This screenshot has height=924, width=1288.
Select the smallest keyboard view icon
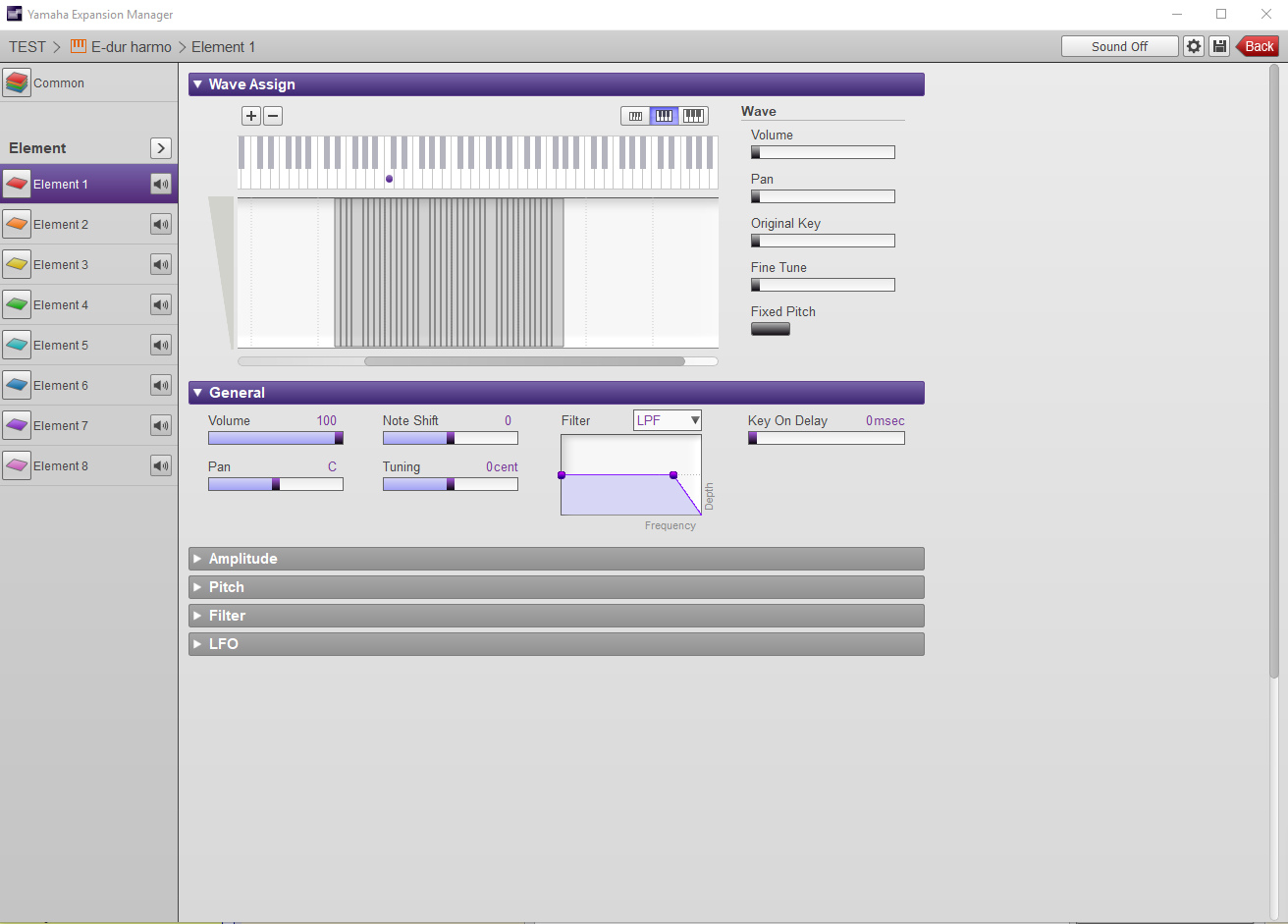tap(635, 116)
